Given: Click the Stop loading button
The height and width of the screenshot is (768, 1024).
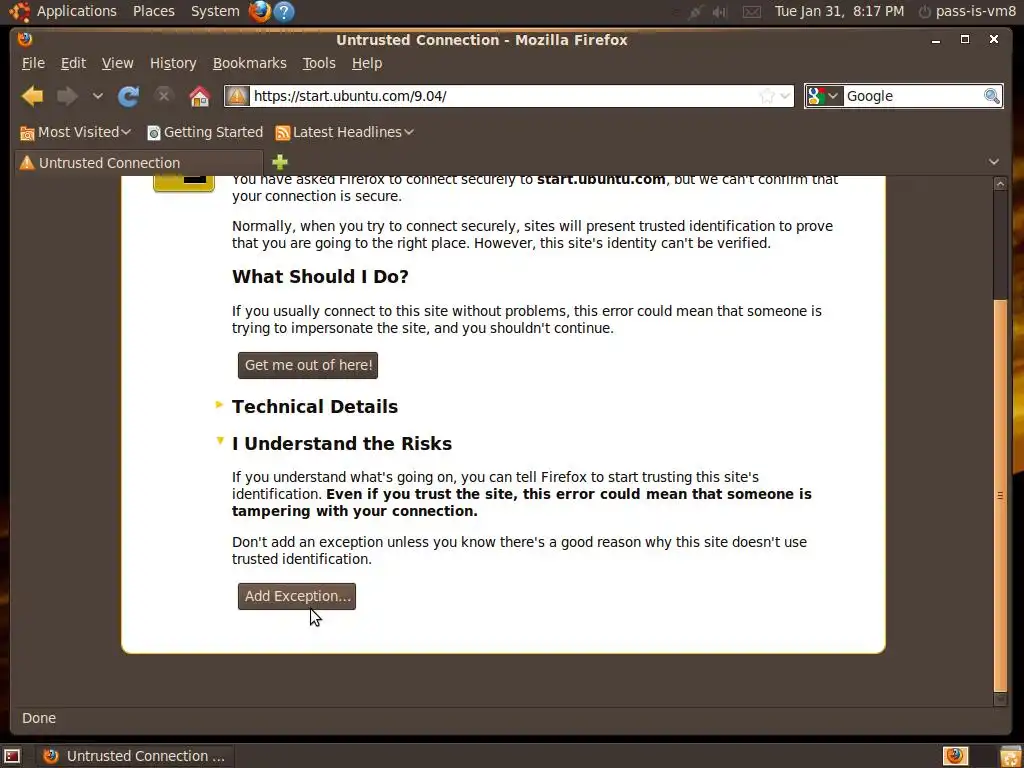Looking at the screenshot, I should pyautogui.click(x=163, y=96).
